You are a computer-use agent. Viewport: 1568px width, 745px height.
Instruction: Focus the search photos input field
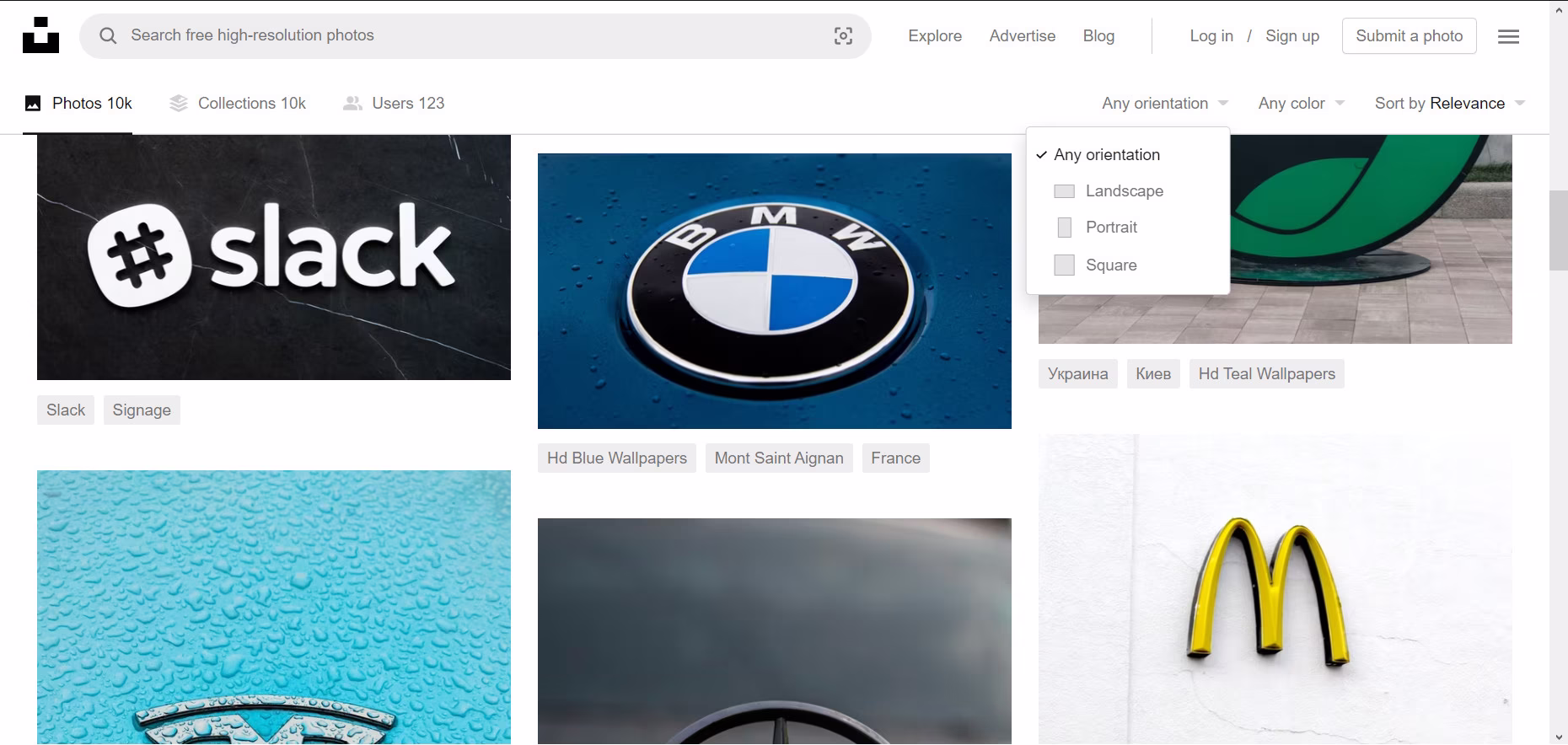pos(475,35)
